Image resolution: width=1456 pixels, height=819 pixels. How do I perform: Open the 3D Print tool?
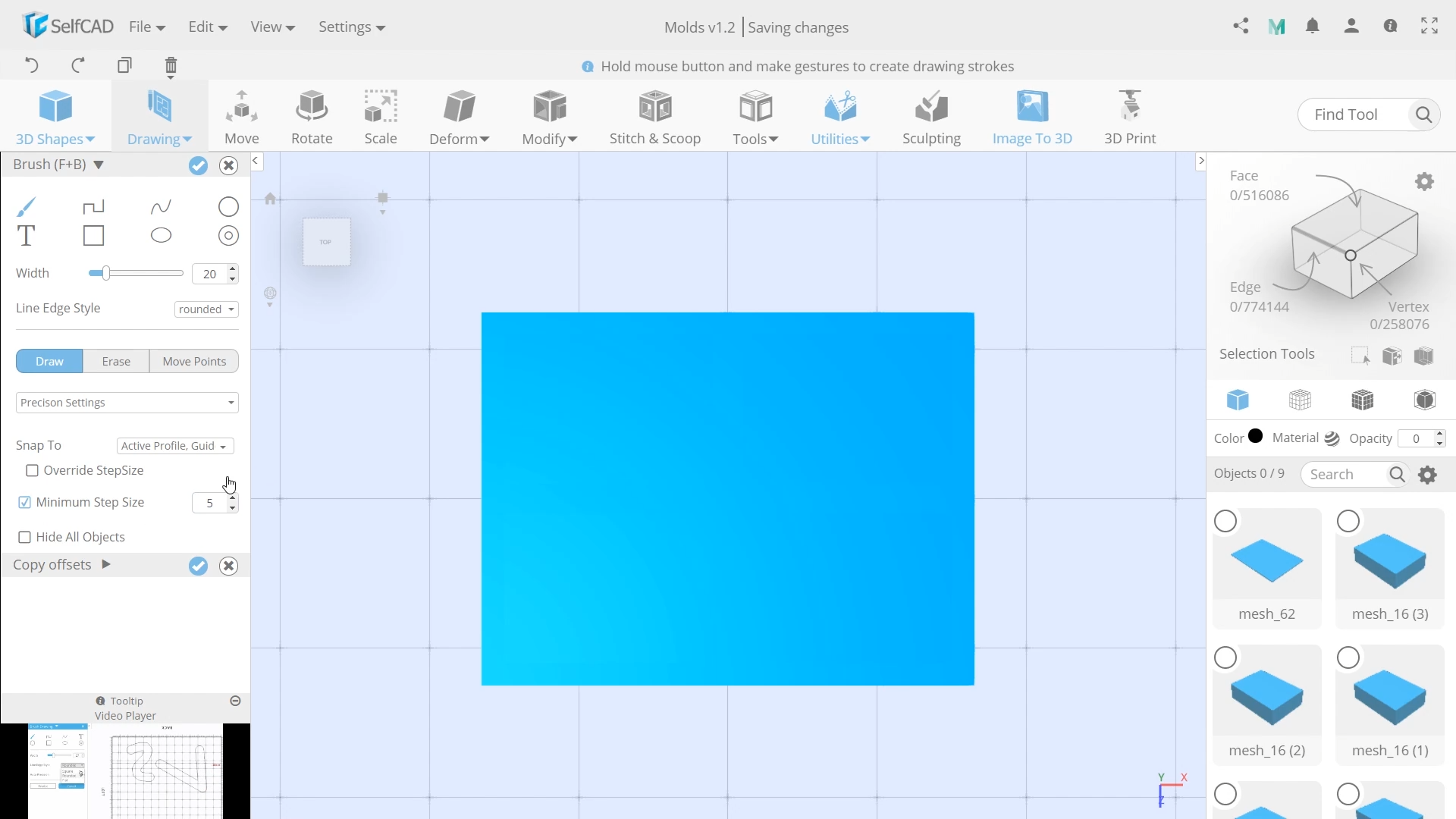pyautogui.click(x=1130, y=117)
